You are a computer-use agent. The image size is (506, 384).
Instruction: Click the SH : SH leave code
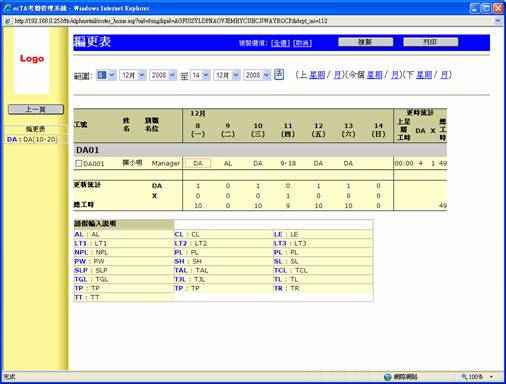pyautogui.click(x=188, y=261)
